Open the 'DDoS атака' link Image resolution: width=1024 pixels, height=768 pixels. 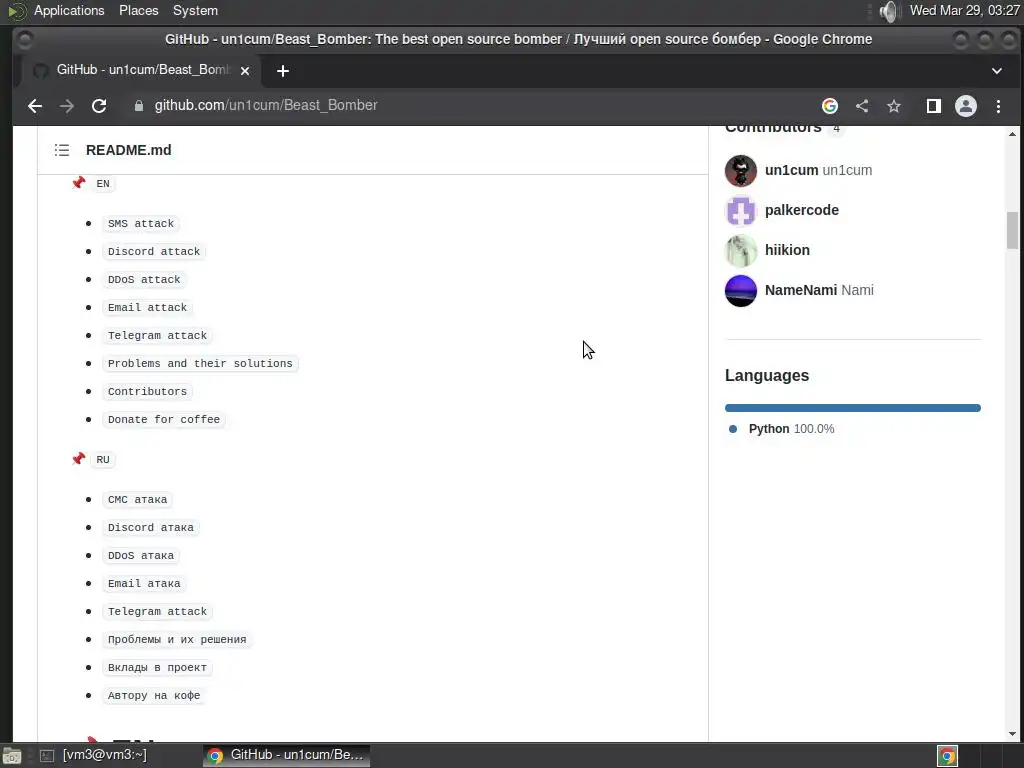pyautogui.click(x=141, y=556)
